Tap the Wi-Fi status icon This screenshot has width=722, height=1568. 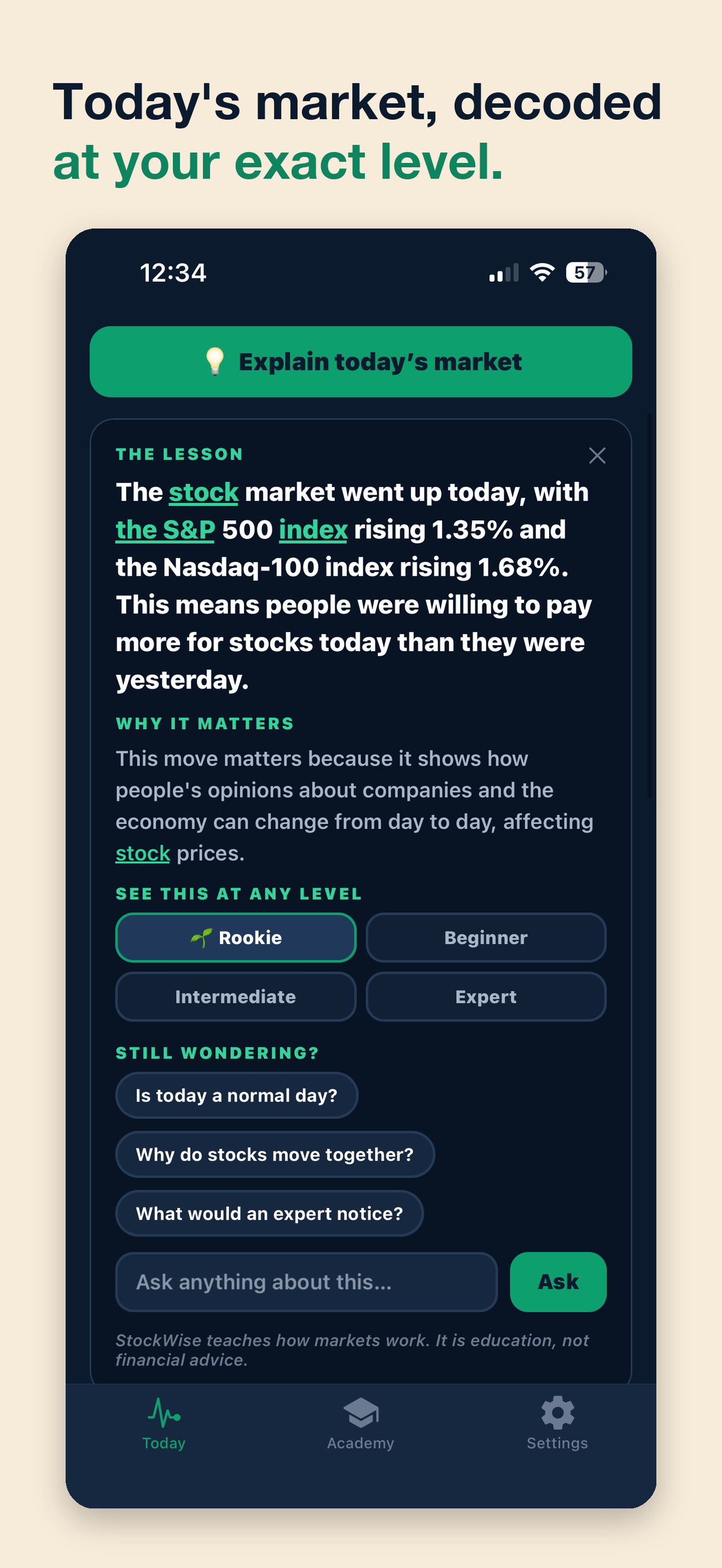coord(542,272)
